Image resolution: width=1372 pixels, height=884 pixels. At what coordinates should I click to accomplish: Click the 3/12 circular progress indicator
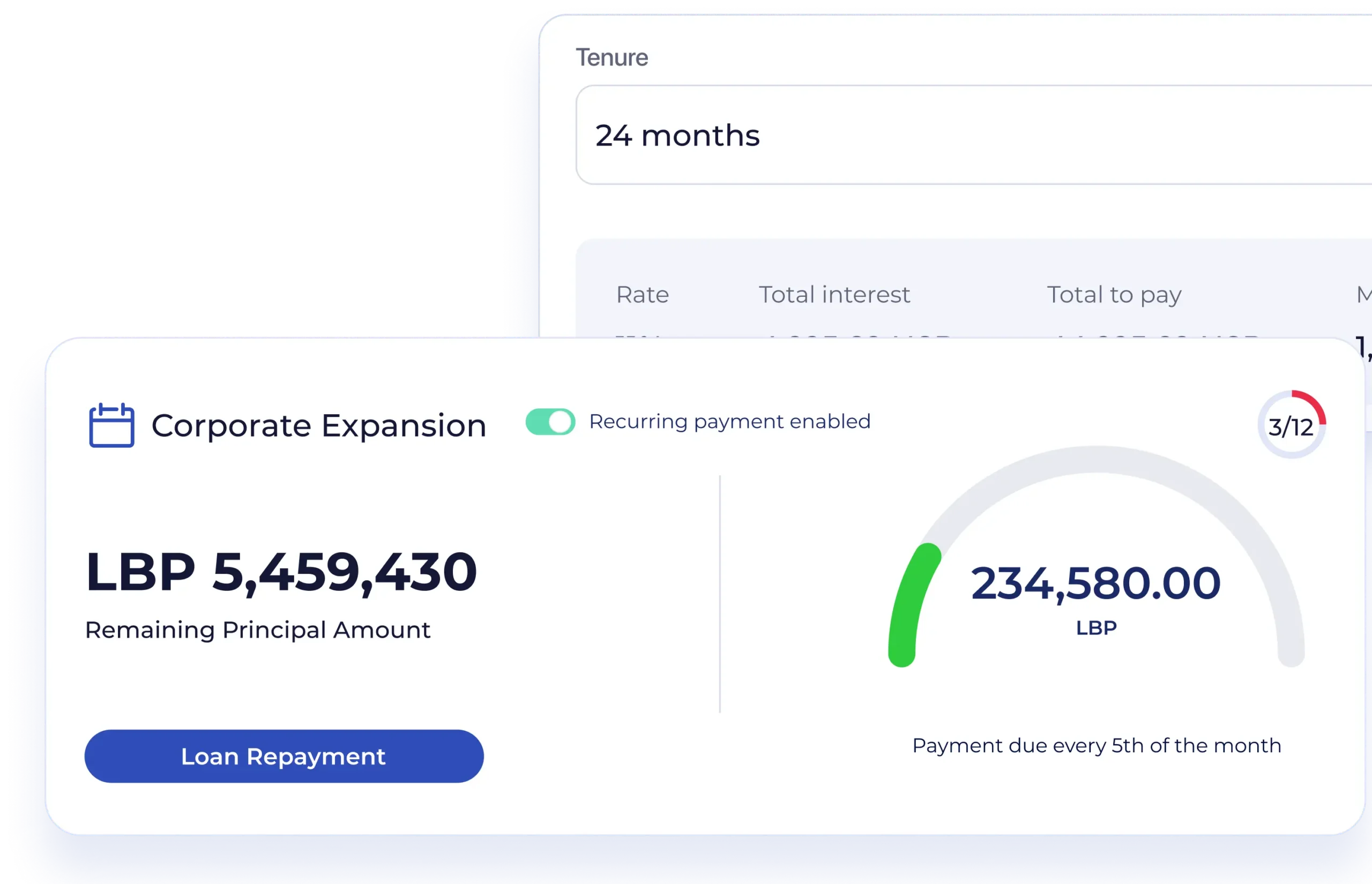click(1291, 425)
